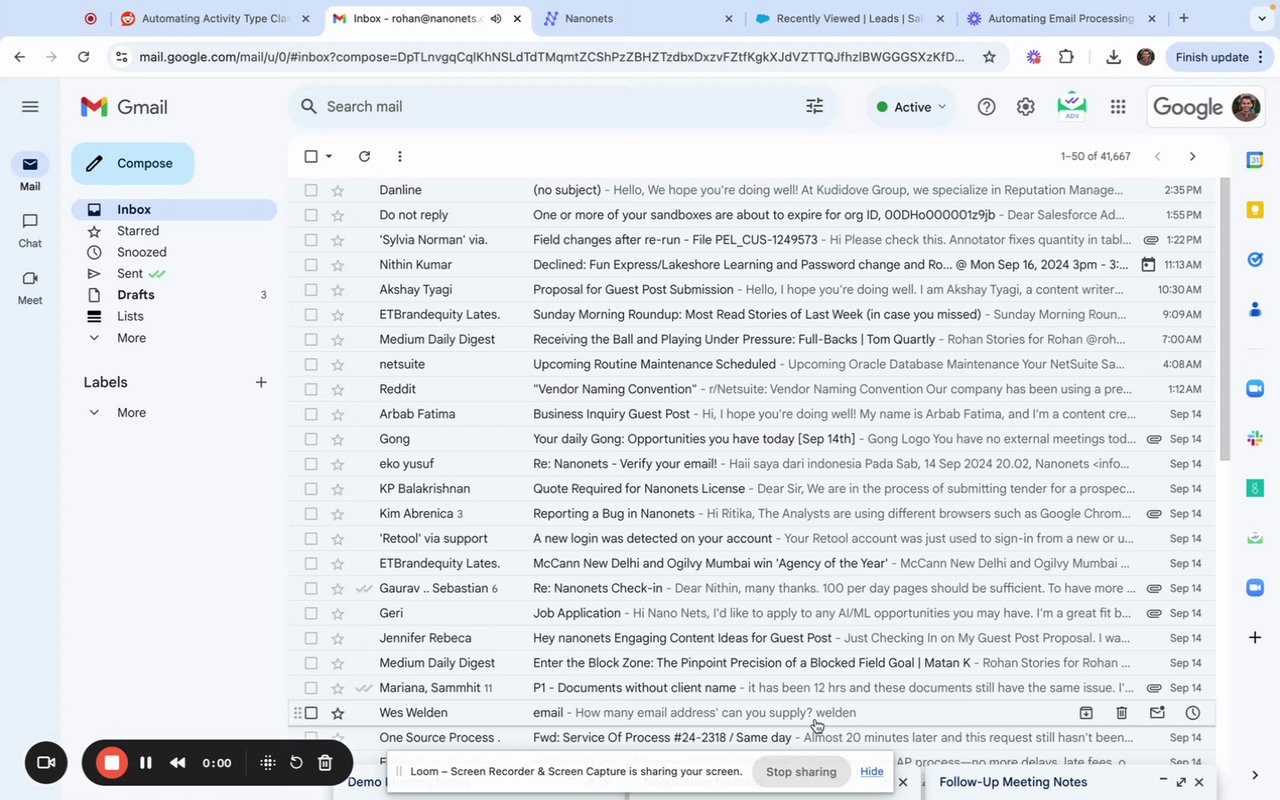Pop out the Follow-Up Meeting Notes window

1181,782
